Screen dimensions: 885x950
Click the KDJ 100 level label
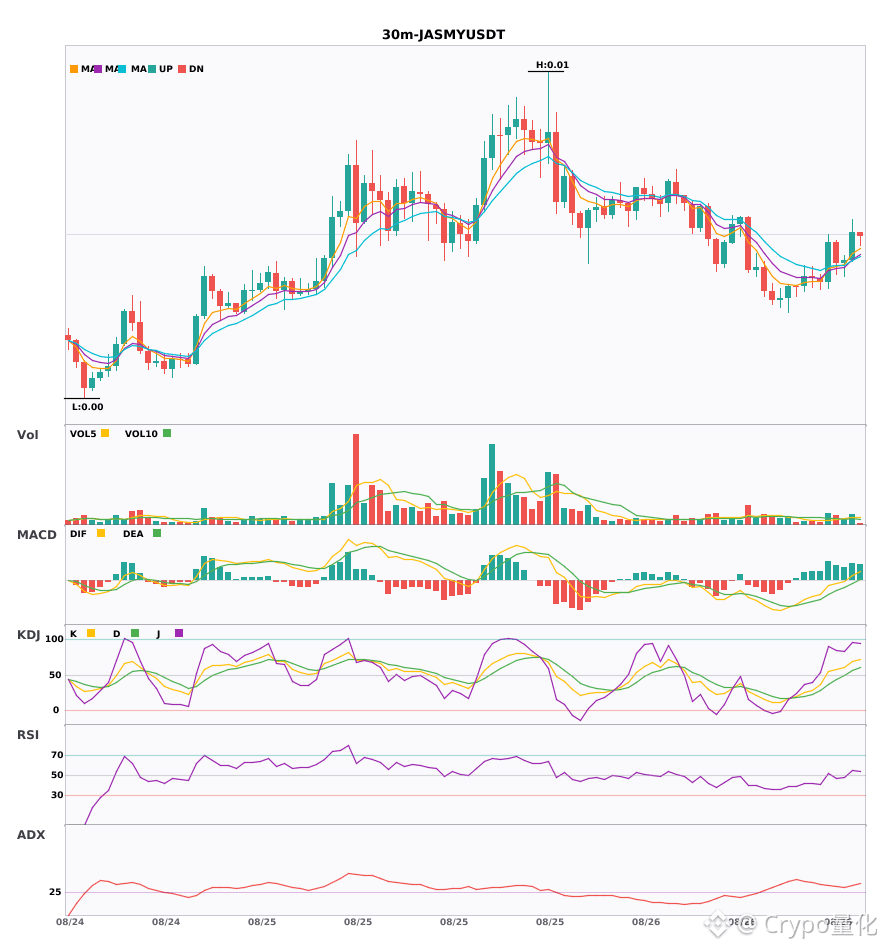click(x=55, y=639)
